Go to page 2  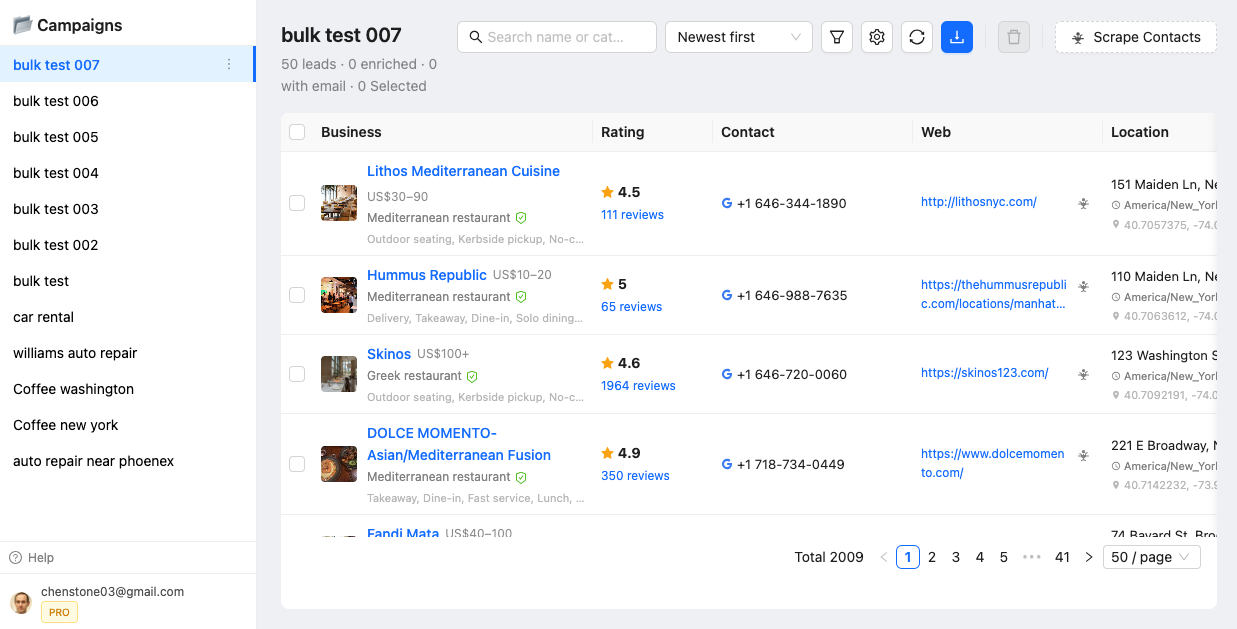tap(932, 557)
